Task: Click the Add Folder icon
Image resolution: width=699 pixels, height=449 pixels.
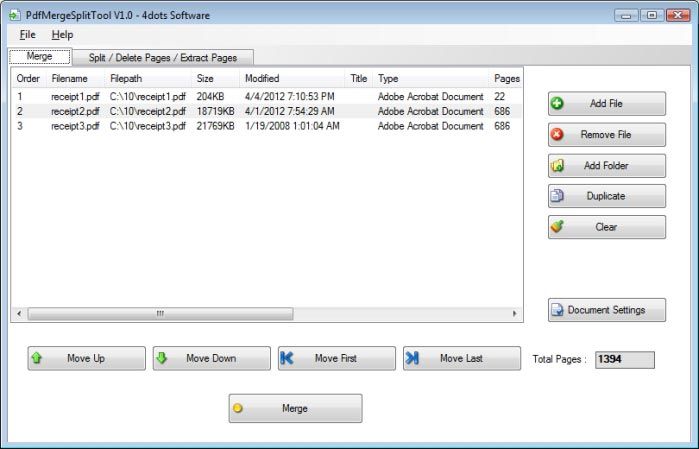Action: [x=557, y=165]
